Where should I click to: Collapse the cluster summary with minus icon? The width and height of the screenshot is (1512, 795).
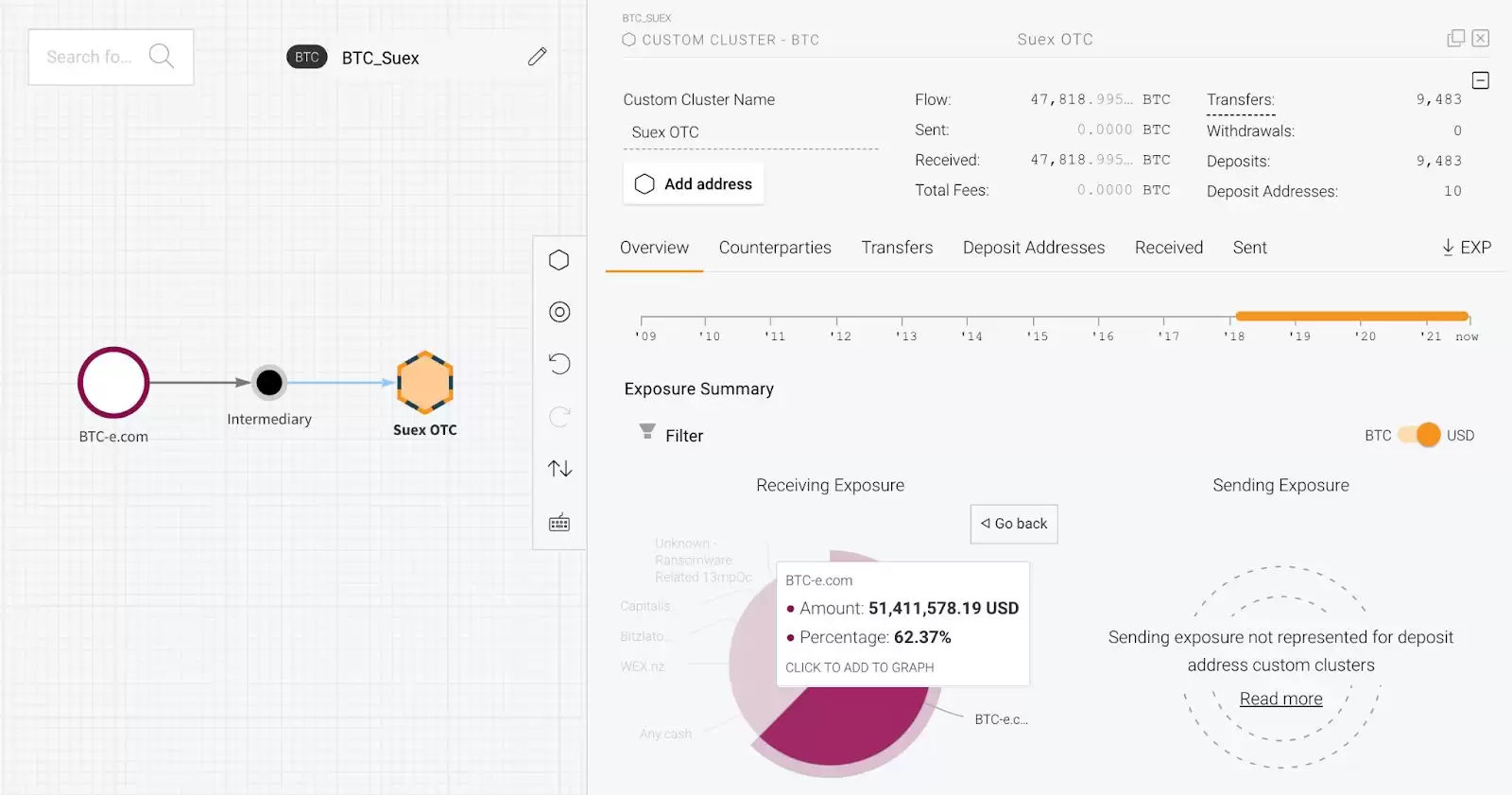1481,80
